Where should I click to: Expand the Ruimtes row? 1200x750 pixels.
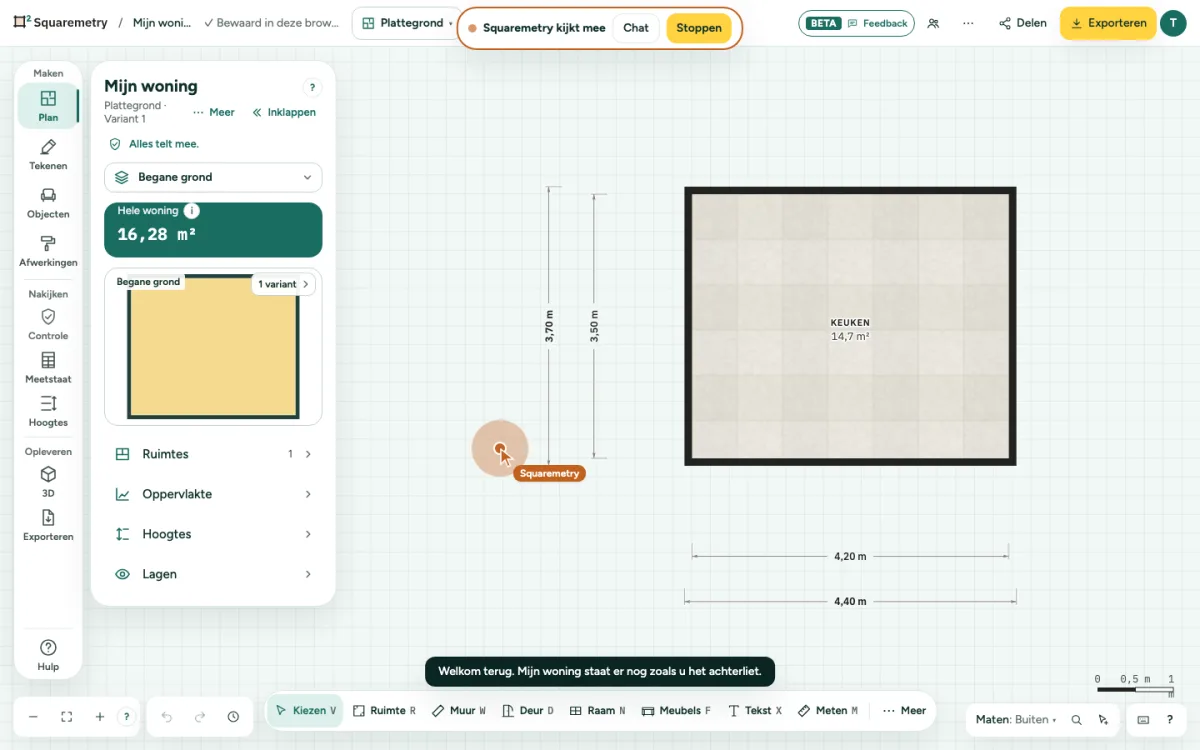click(x=213, y=454)
